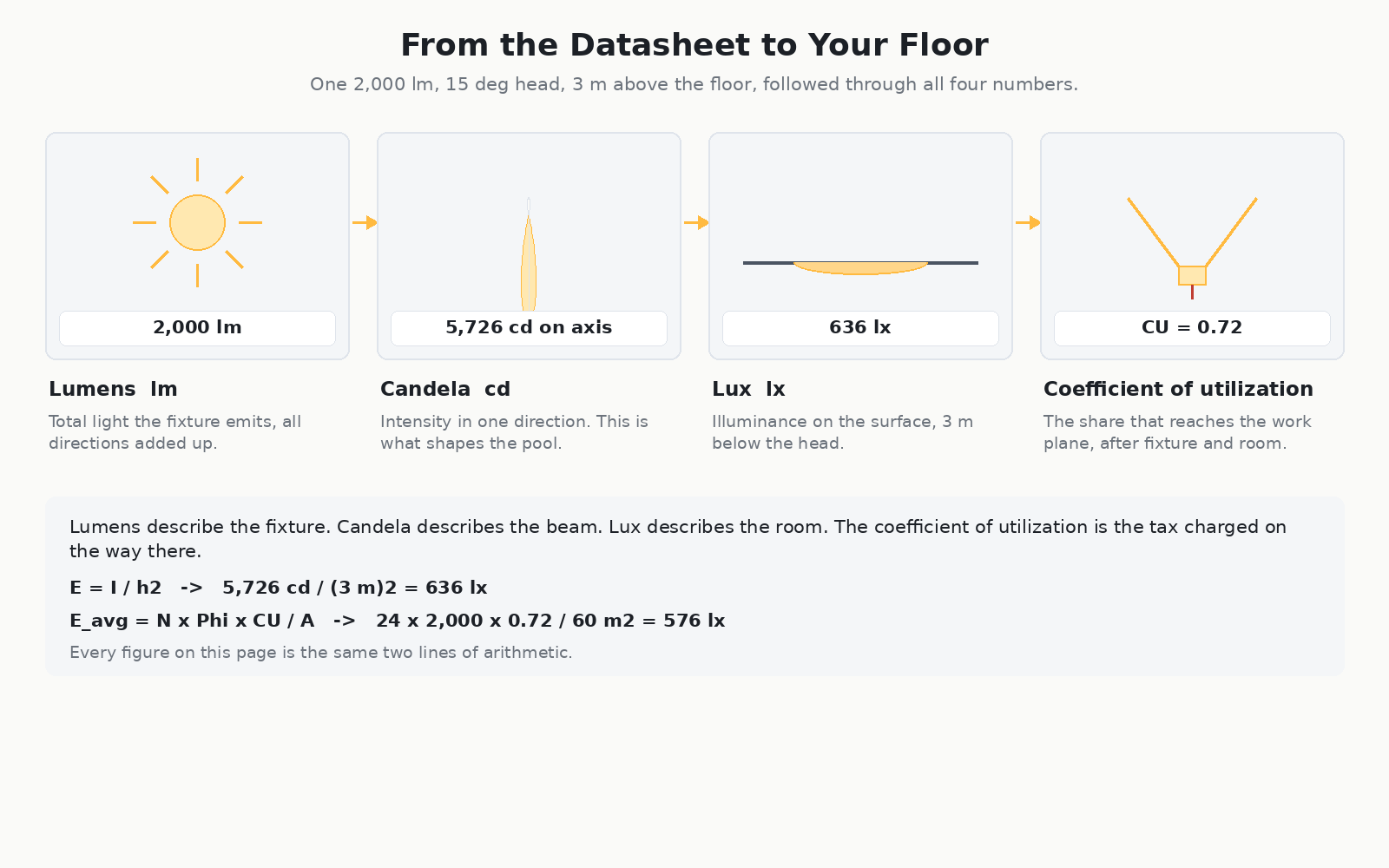1389x868 pixels.
Task: Click the dark floor line in lux card
Action: [x=860, y=262]
